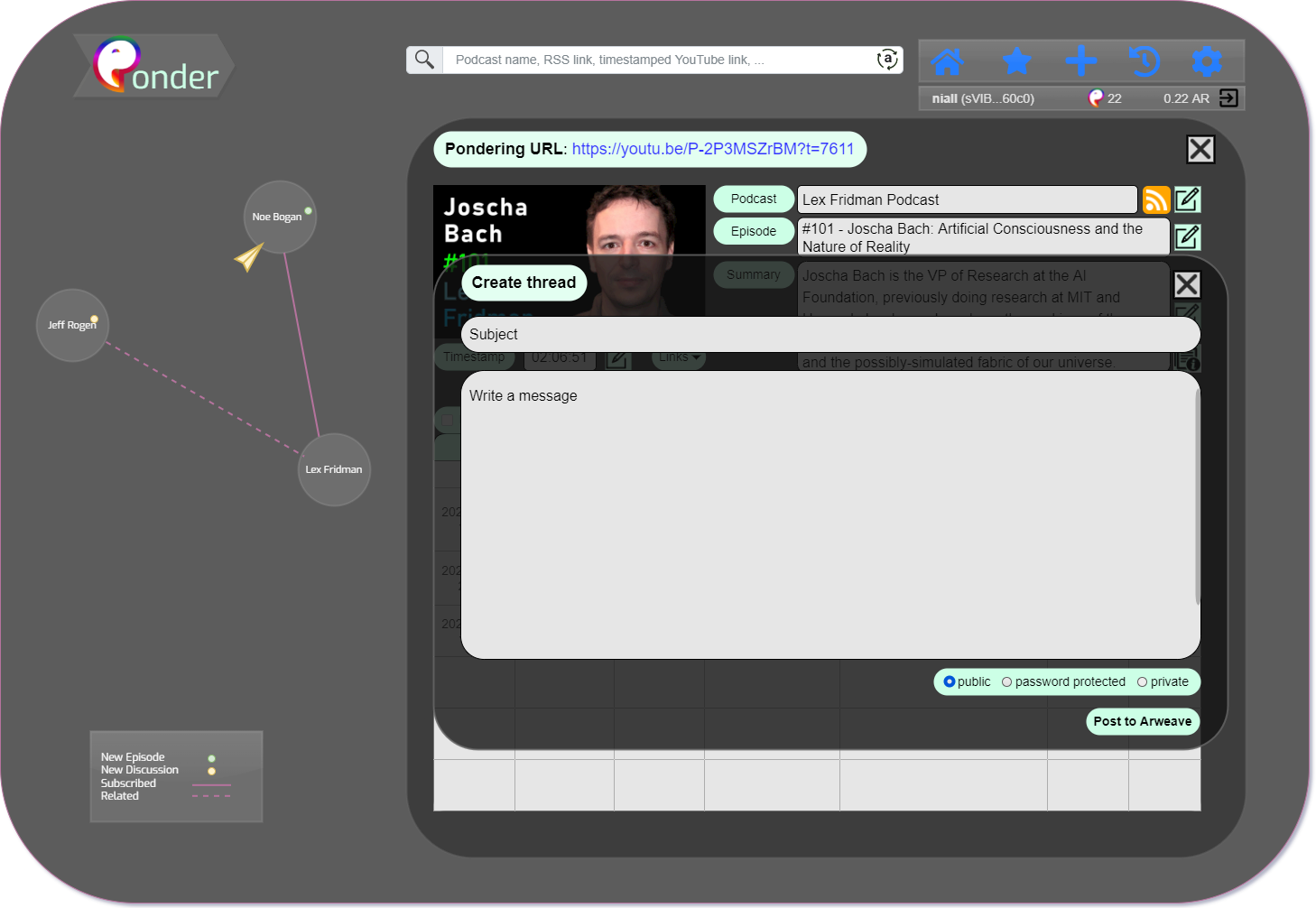Screen dimensions: 1316x908
Task: Close the Create thread dialog
Action: point(1187,284)
